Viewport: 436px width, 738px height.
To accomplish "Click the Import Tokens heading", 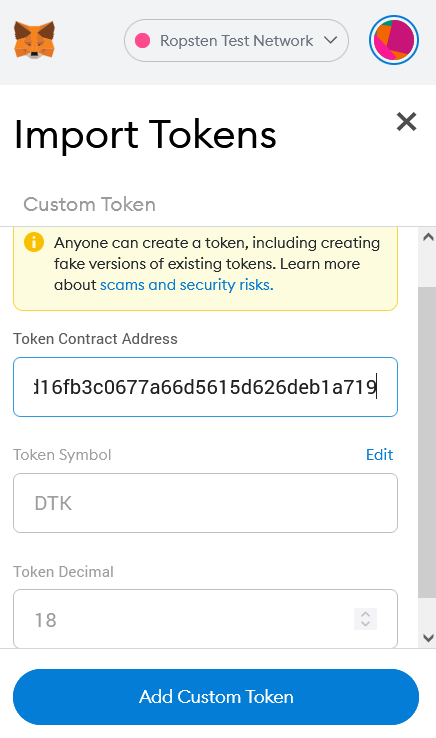I will click(145, 135).
